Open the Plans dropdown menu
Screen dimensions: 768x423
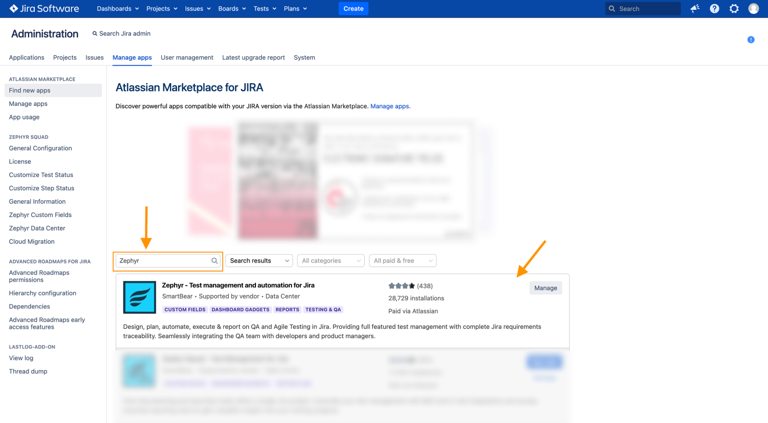pos(295,8)
